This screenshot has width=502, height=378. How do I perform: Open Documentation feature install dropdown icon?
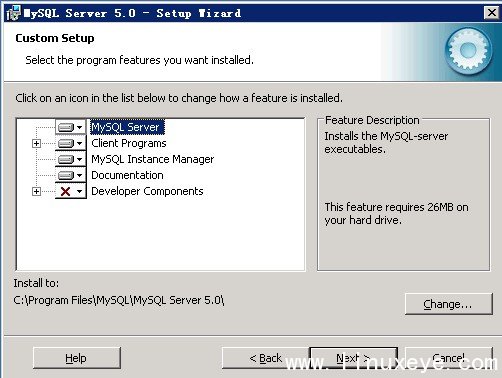coord(71,175)
